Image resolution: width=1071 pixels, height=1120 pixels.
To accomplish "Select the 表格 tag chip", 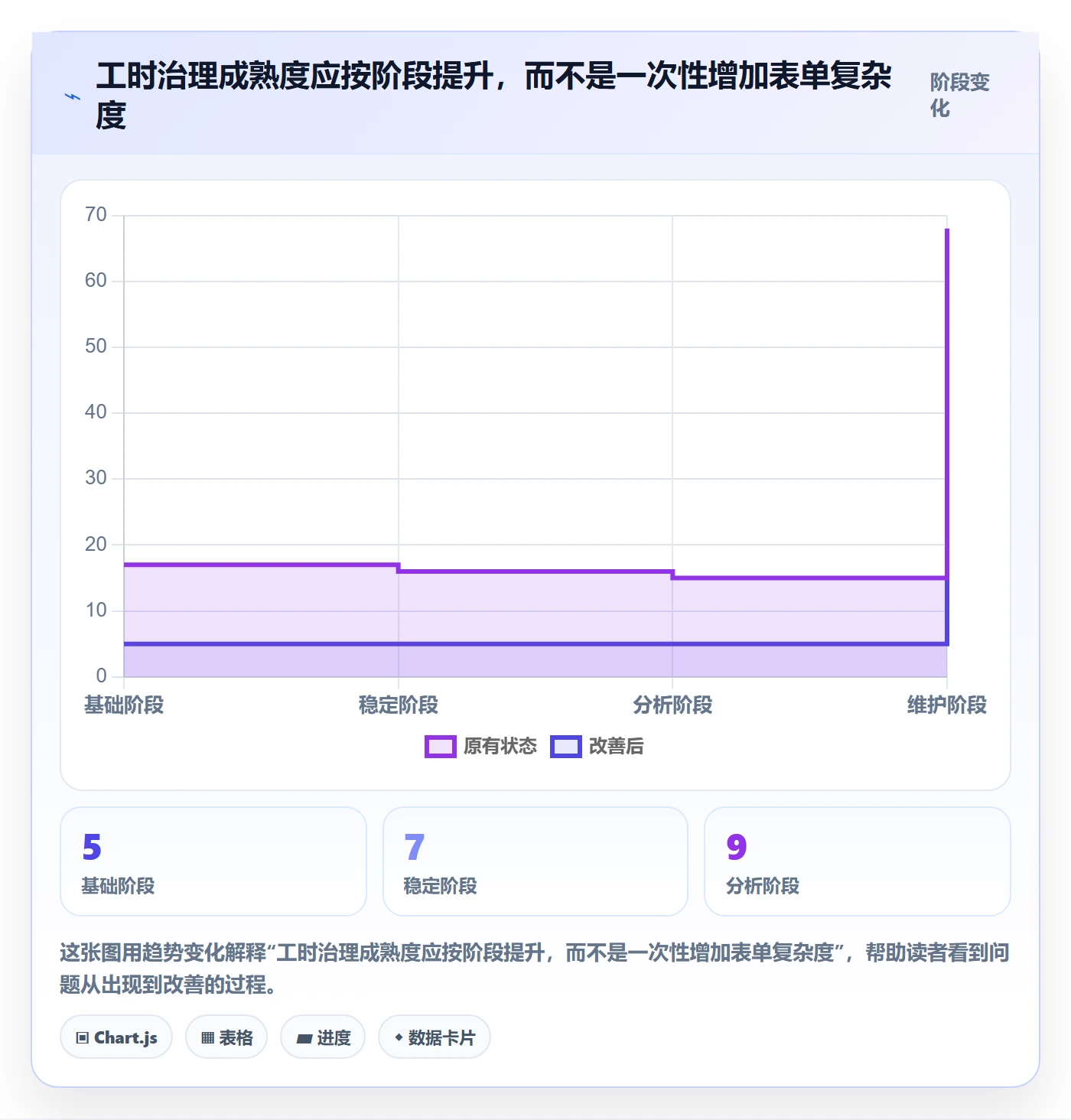I will 226,1037.
